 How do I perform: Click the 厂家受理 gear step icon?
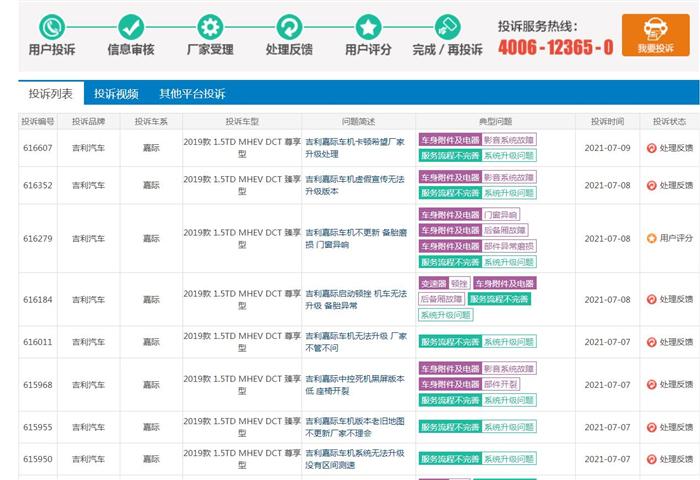[x=210, y=27]
